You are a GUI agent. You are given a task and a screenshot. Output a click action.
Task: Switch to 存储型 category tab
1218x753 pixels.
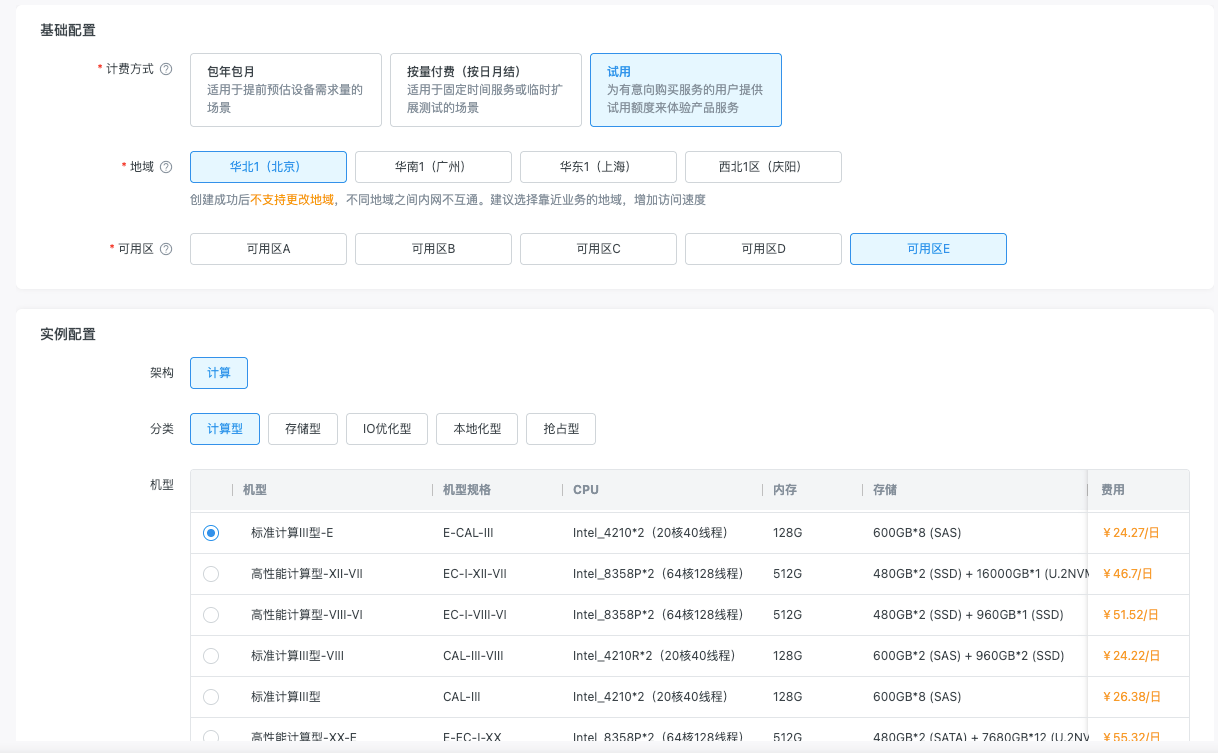[303, 429]
